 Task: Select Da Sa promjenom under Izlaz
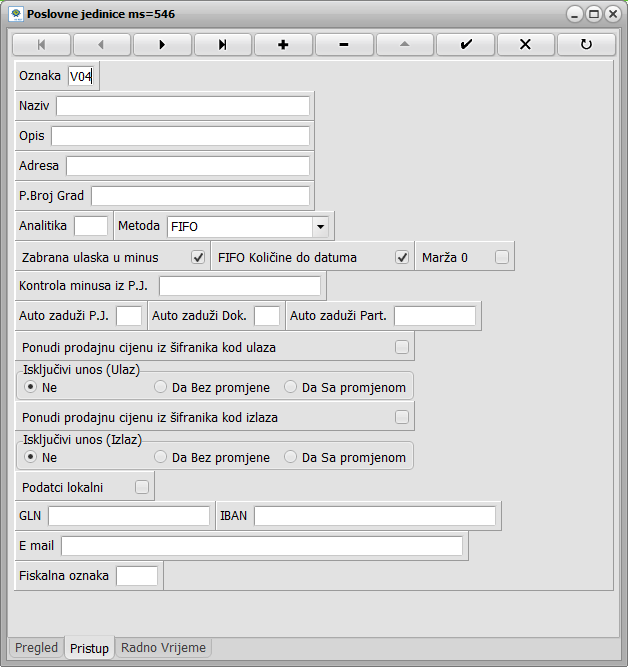pos(291,457)
